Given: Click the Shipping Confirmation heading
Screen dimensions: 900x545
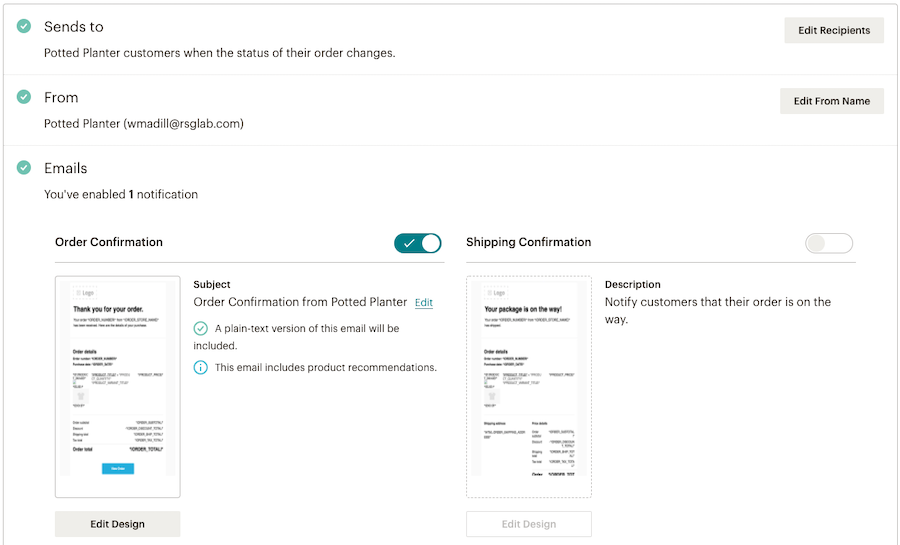Looking at the screenshot, I should 528,242.
